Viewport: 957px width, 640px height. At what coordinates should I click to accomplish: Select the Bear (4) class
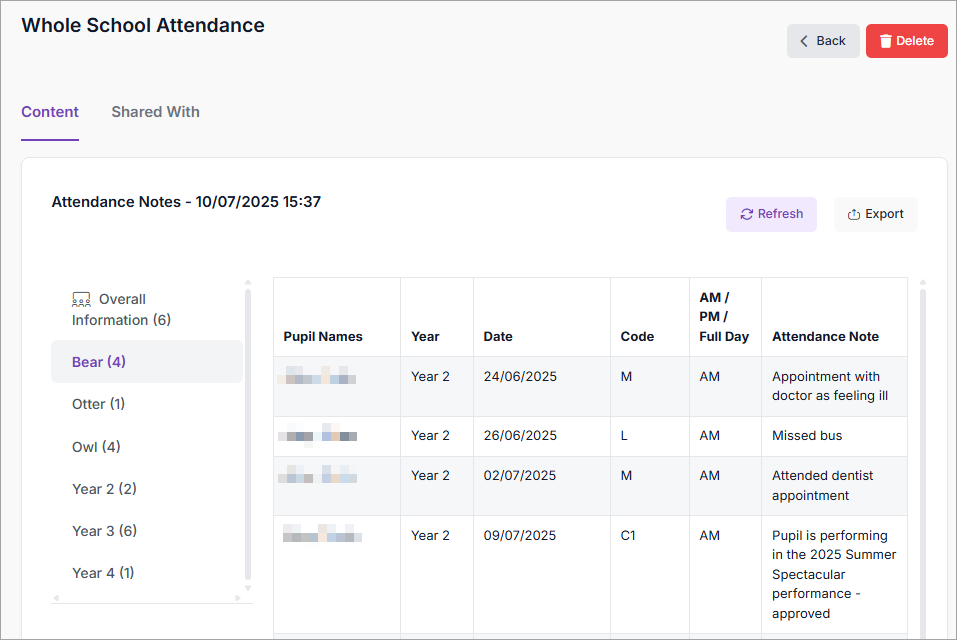coord(99,362)
